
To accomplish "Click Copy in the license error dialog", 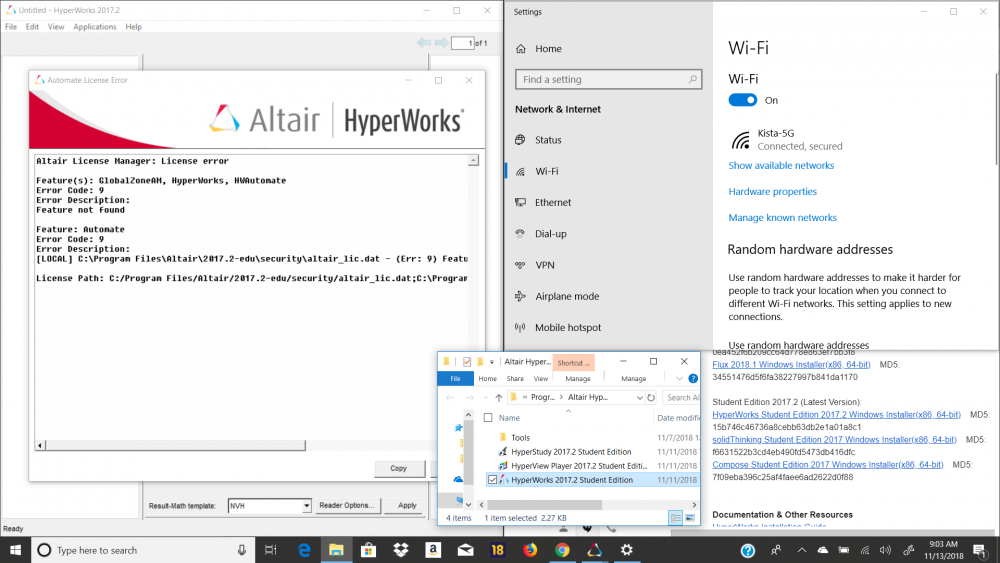I will [x=399, y=468].
